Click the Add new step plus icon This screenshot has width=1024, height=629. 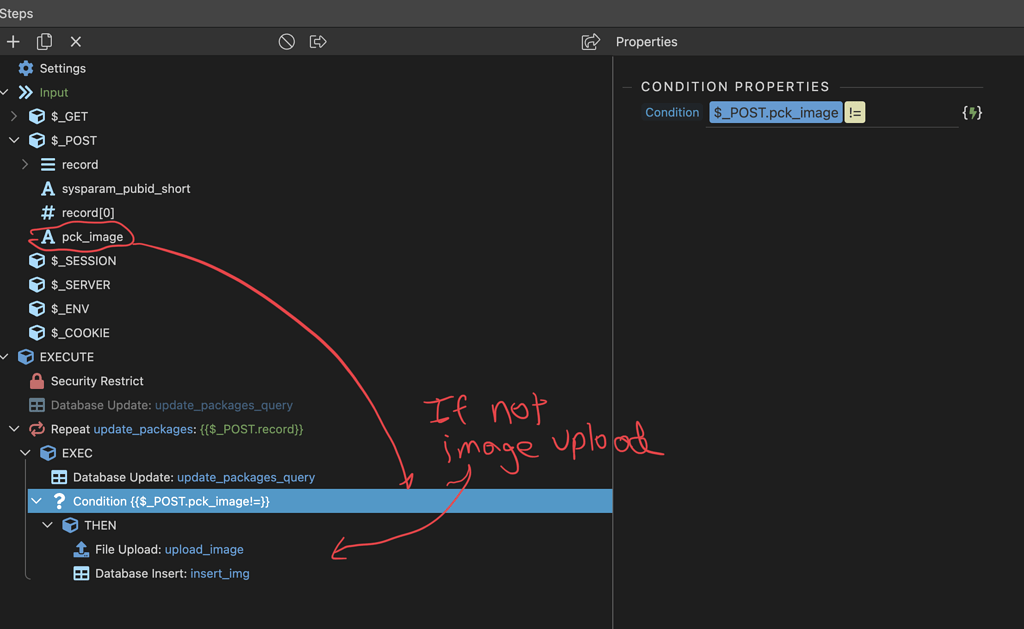pos(12,41)
